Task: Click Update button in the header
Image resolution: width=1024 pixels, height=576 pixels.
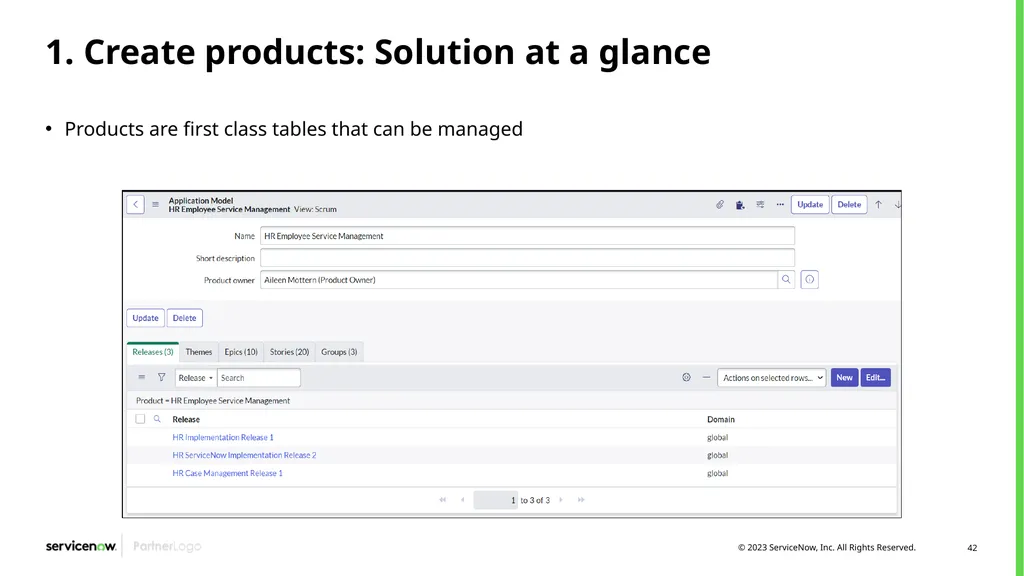Action: click(810, 204)
